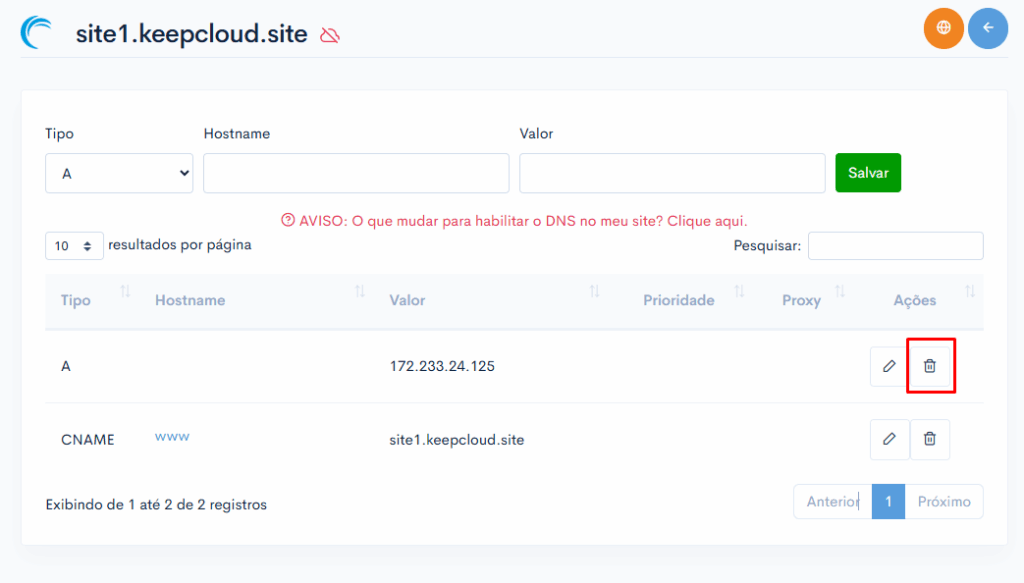
Task: Select the site1.keepcloud.site CNAME value cell
Action: [456, 439]
